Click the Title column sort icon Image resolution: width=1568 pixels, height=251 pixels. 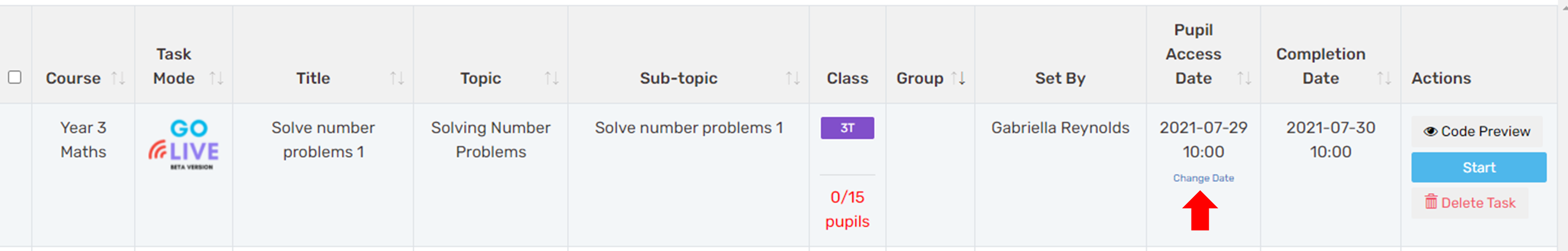tap(397, 78)
